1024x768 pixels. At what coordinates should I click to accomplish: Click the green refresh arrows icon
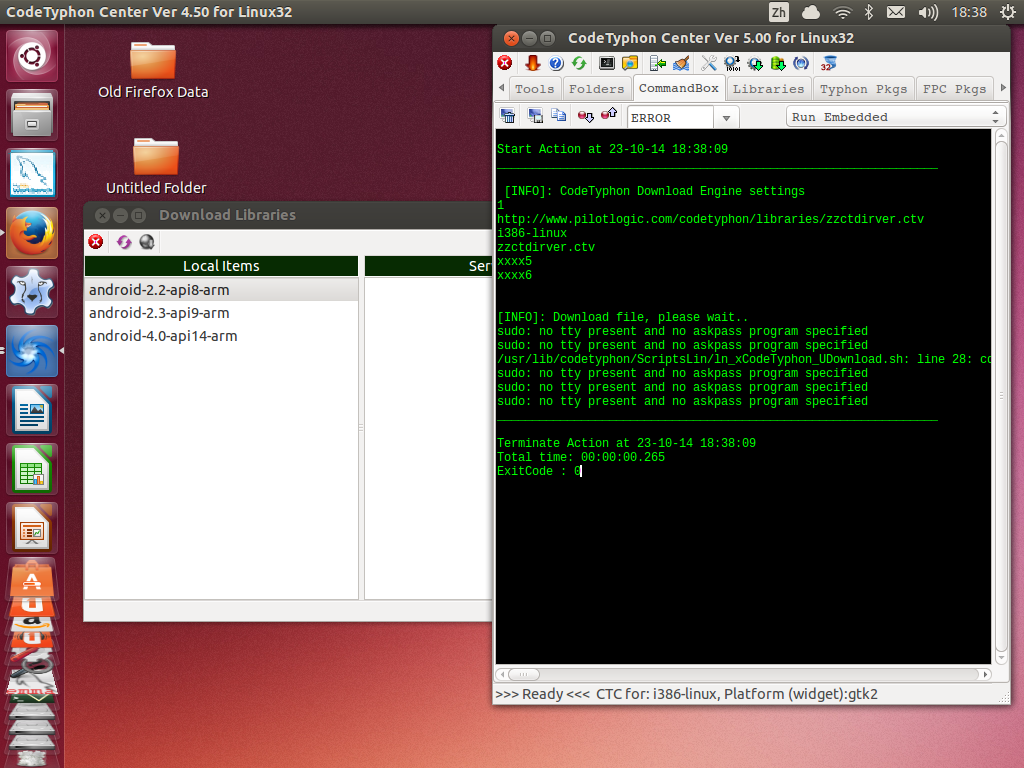579,63
